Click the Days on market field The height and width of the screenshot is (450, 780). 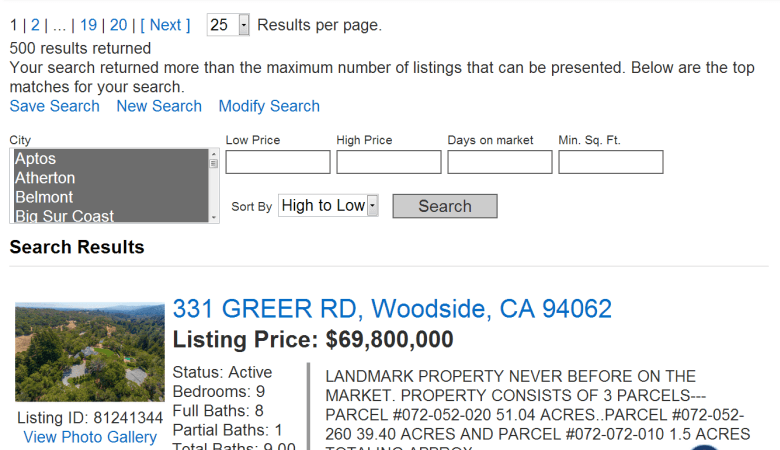click(x=500, y=162)
